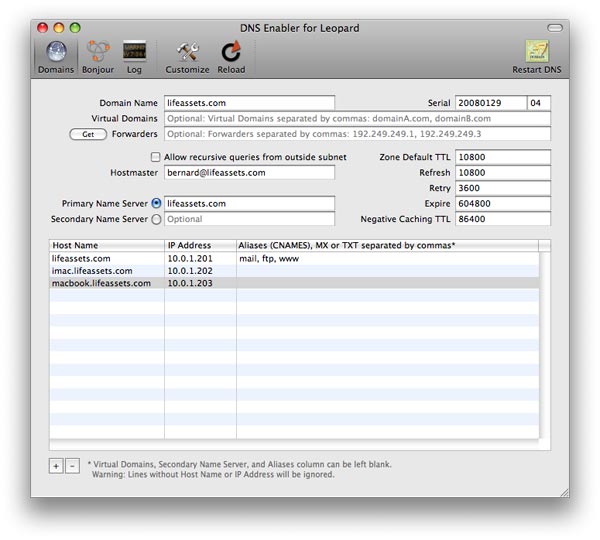Image resolution: width=600 pixels, height=540 pixels.
Task: Edit the Hostmaster email field
Action: pos(248,173)
